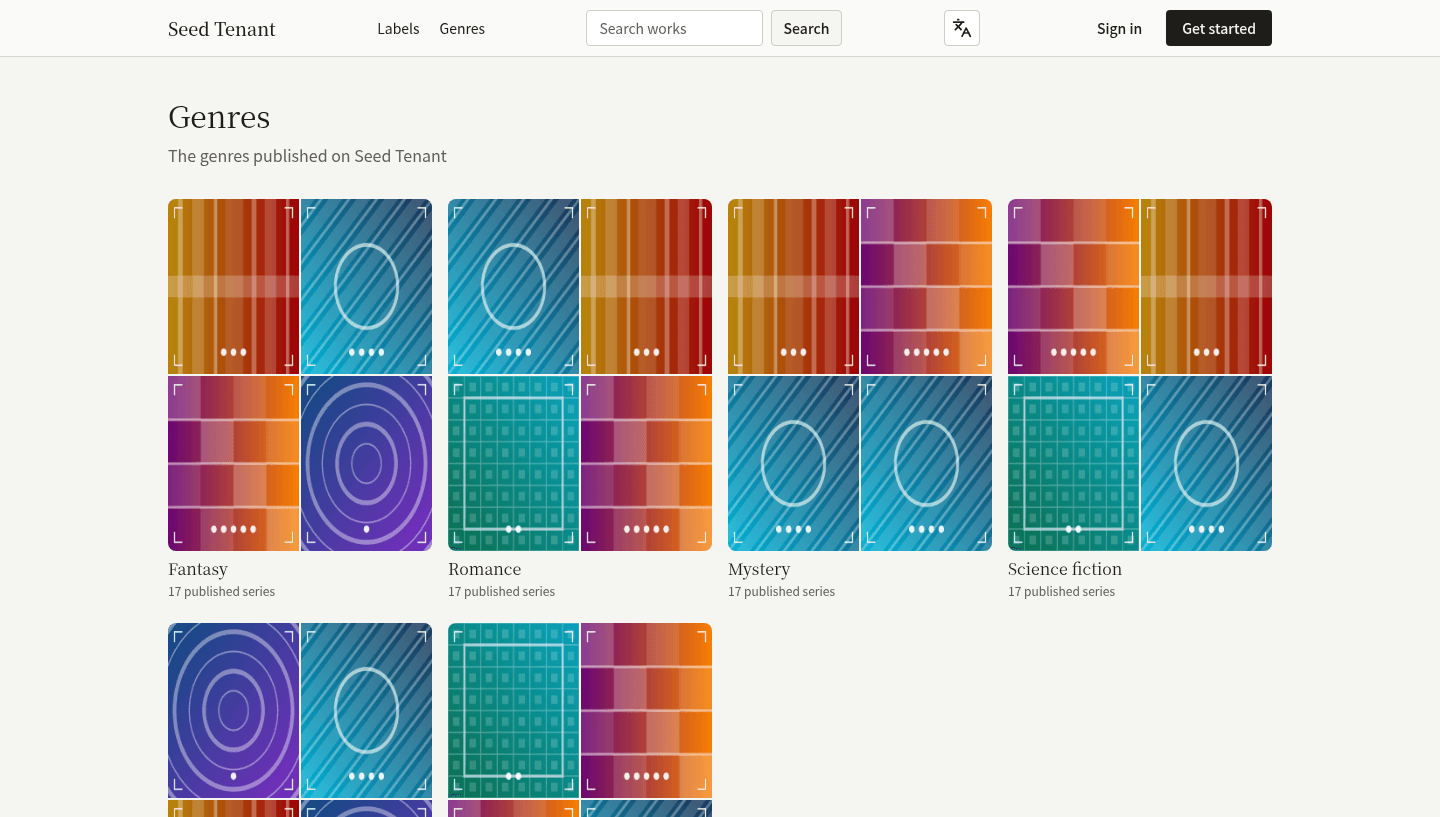Open Mystery's purple-orange brick cover
Screen dimensions: 1440x817
(x=926, y=286)
